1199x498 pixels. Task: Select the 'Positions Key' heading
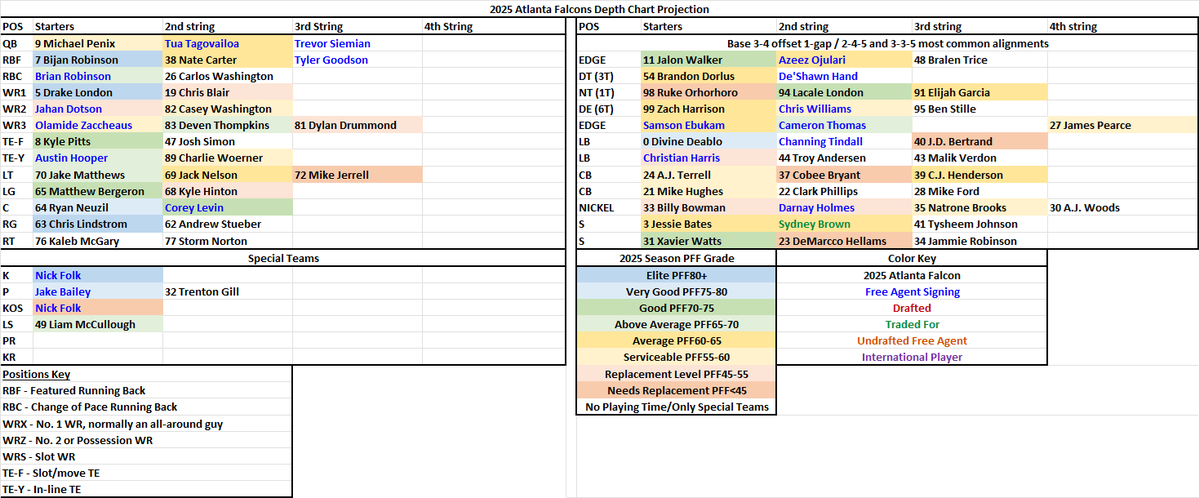click(37, 374)
